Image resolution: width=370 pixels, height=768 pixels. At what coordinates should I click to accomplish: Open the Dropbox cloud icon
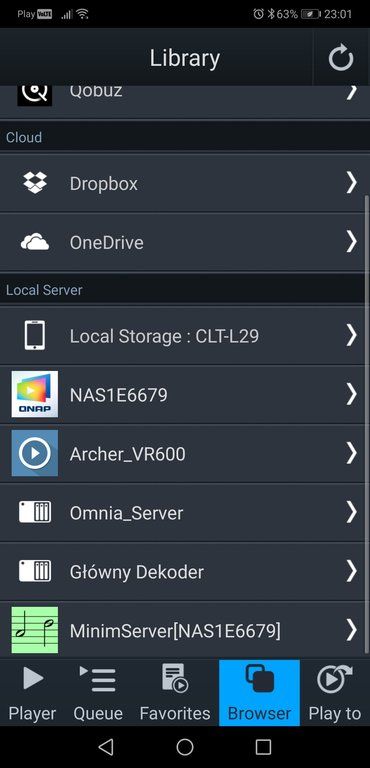coord(35,183)
